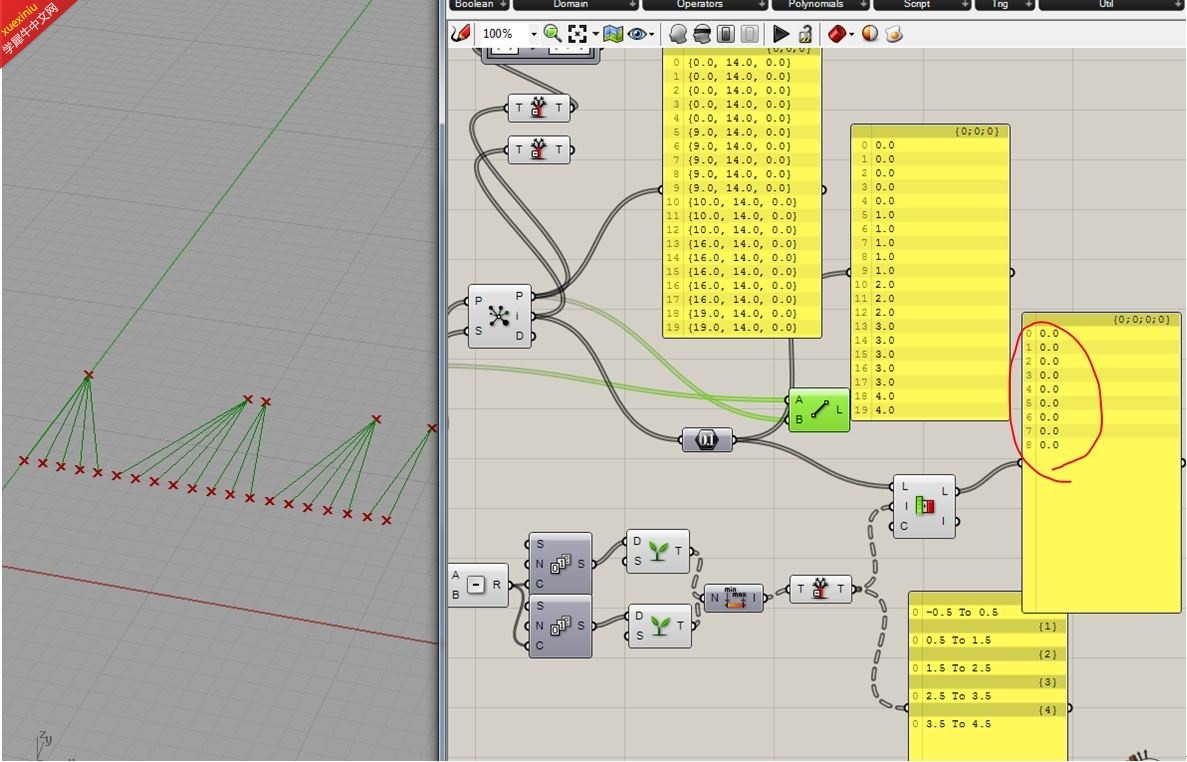Screen dimensions: 1187x762
Task: Expand the Script panel
Action: coord(922,5)
